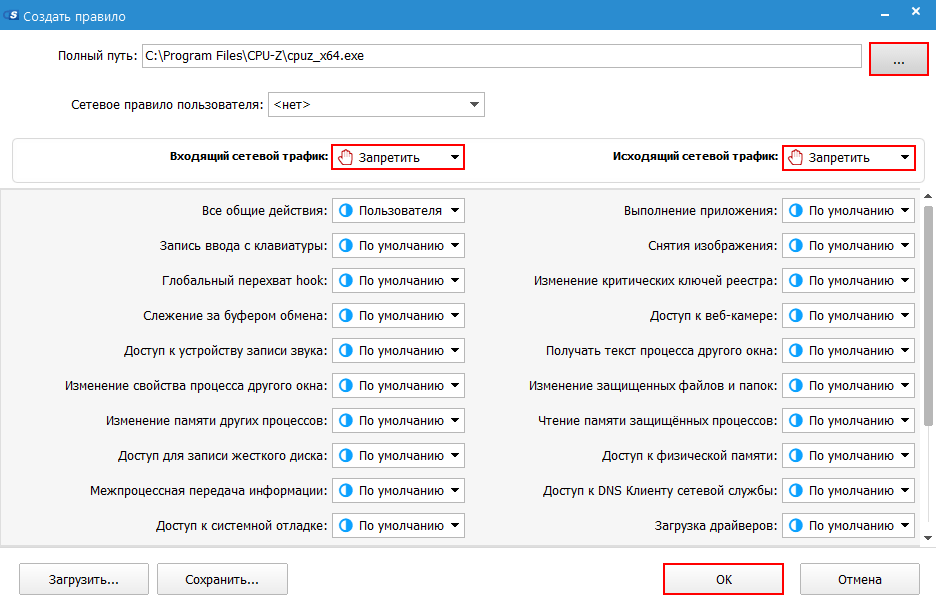
Task: Open 'Чтение памяти защищённых процессов' dropdown
Action: (x=848, y=421)
